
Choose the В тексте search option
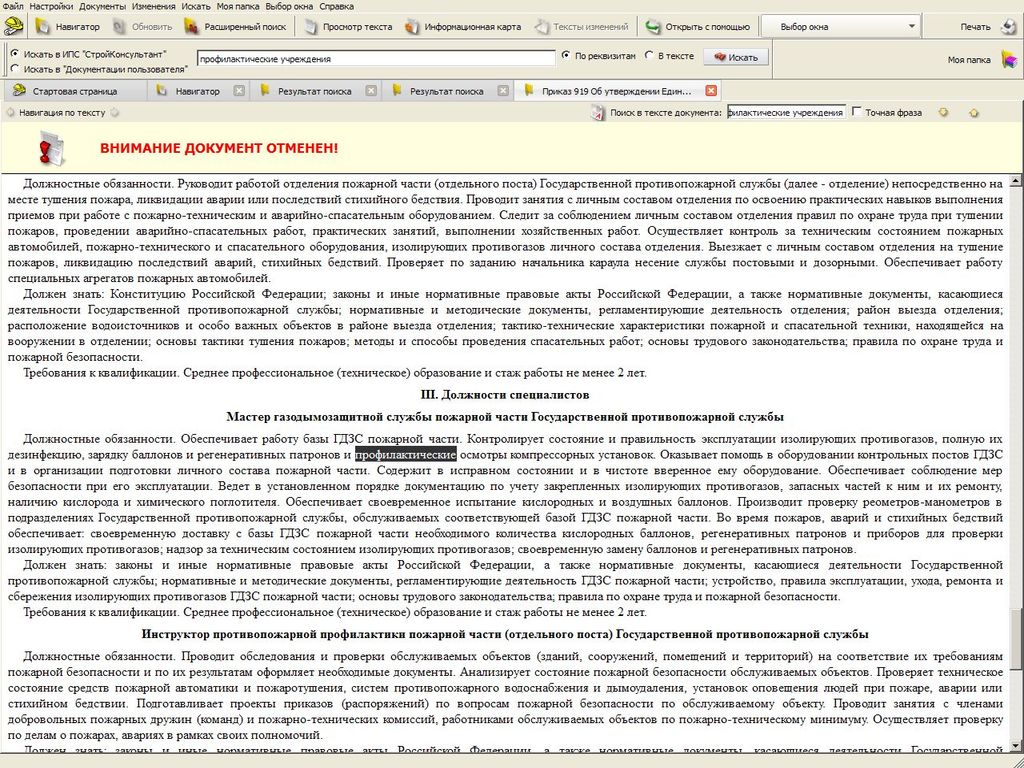click(648, 56)
